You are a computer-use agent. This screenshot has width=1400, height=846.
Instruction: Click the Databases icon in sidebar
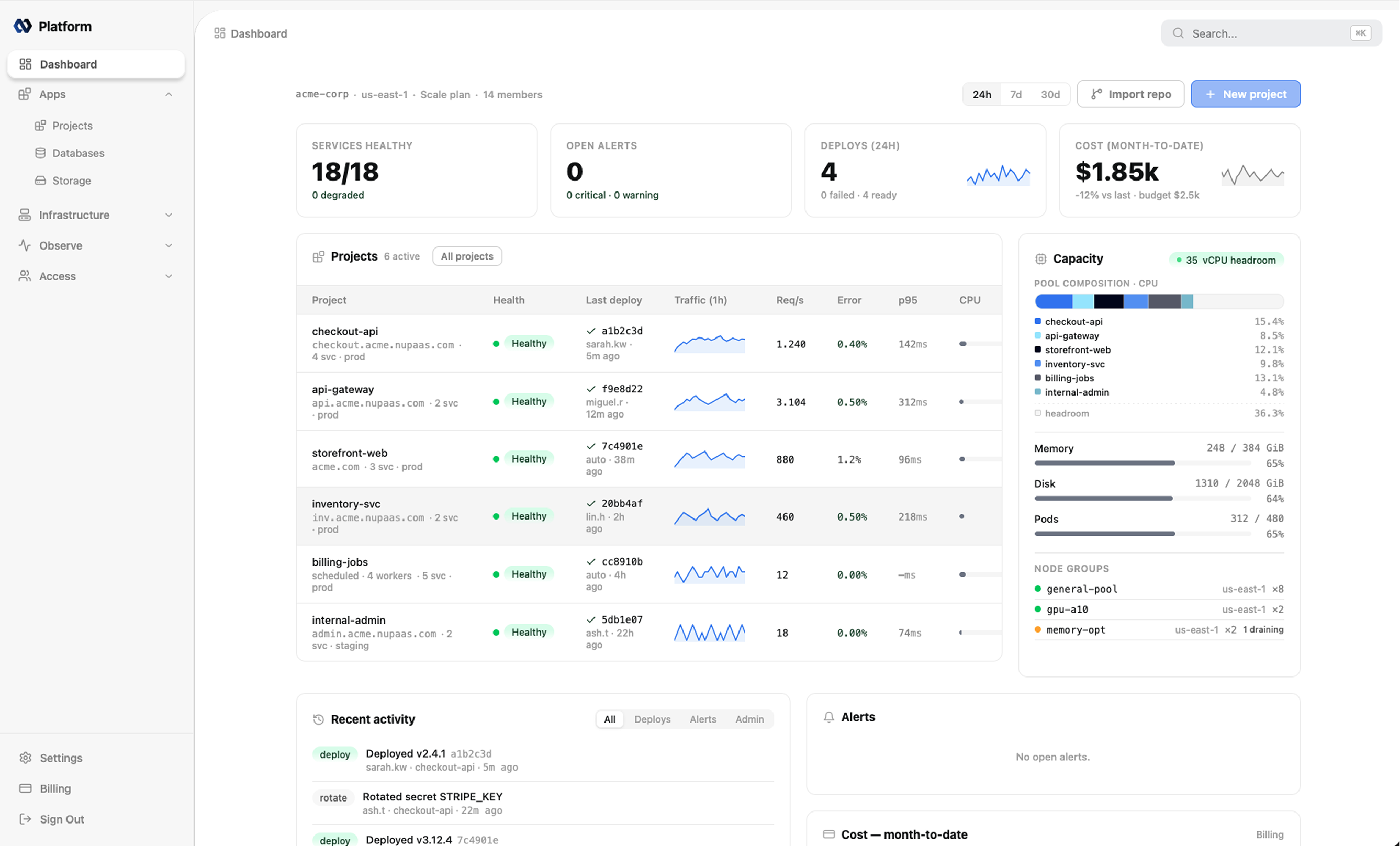pos(40,153)
